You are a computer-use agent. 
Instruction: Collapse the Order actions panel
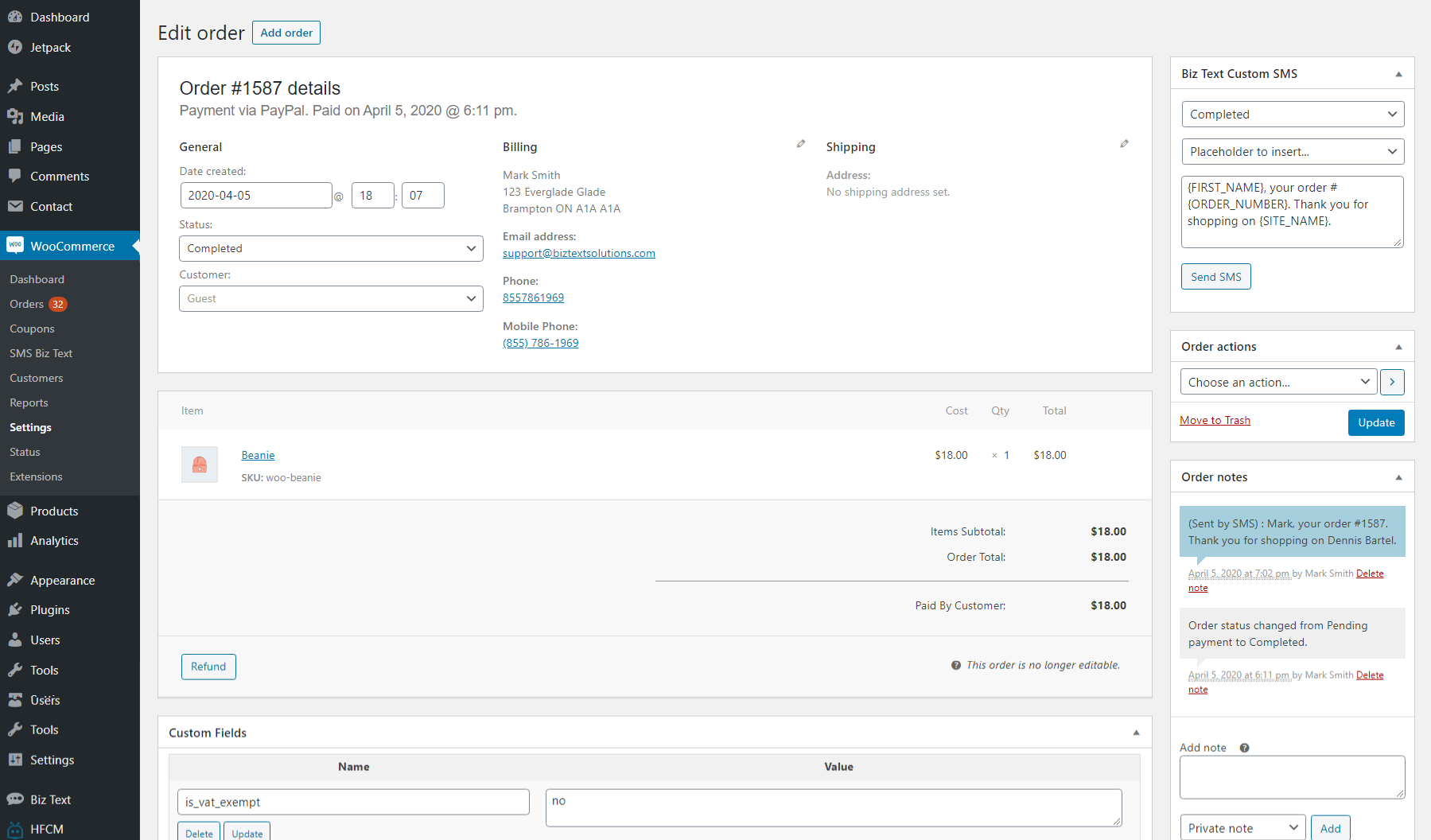click(x=1398, y=347)
